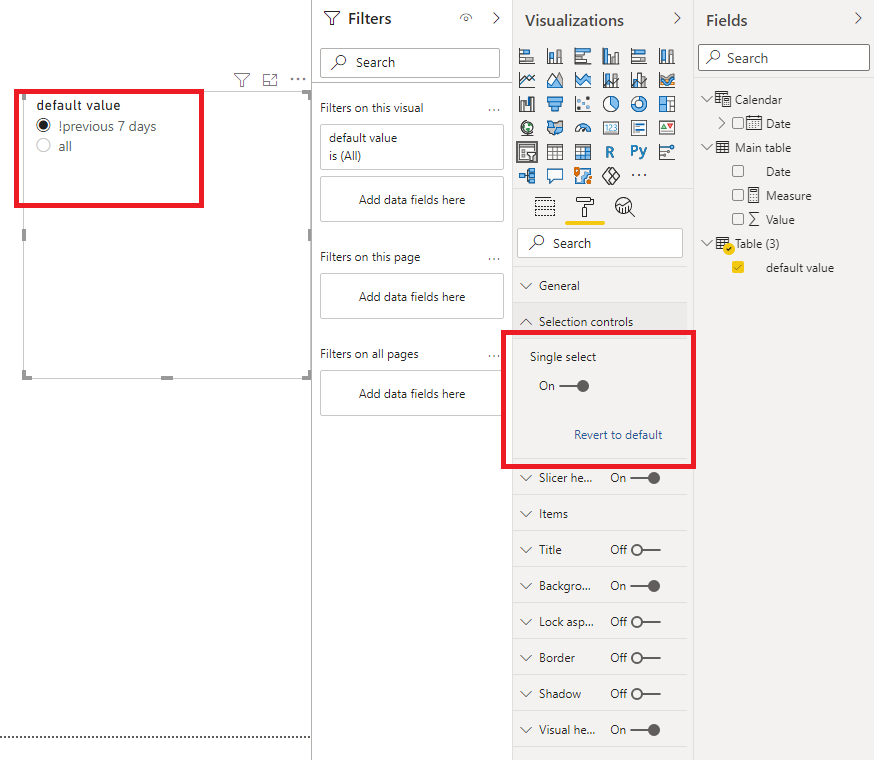
Task: Select the Treemap visualization
Action: tap(667, 104)
